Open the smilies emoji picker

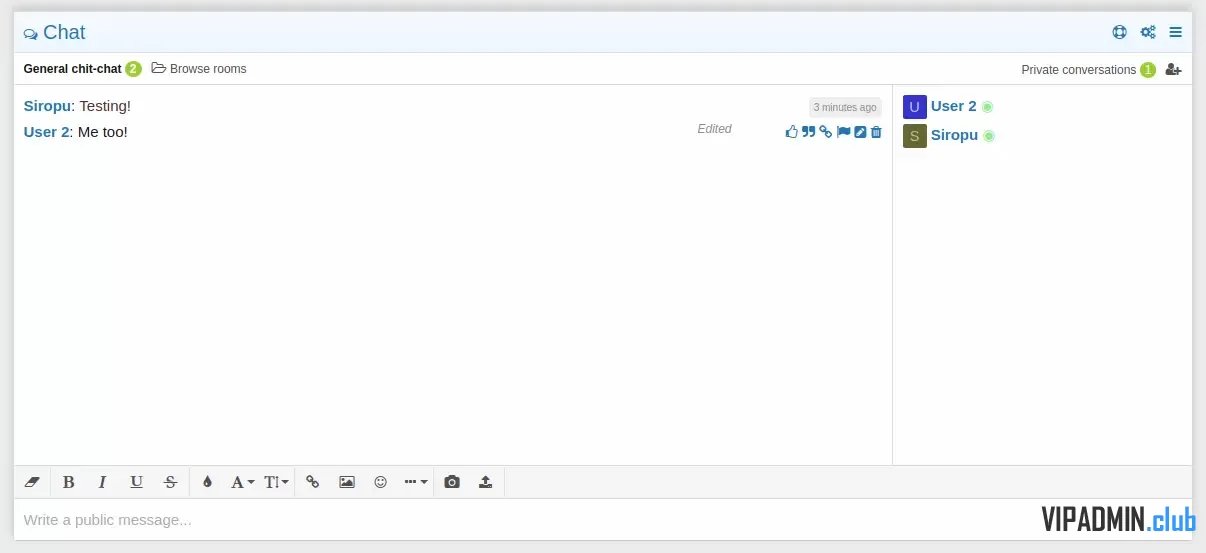point(380,482)
